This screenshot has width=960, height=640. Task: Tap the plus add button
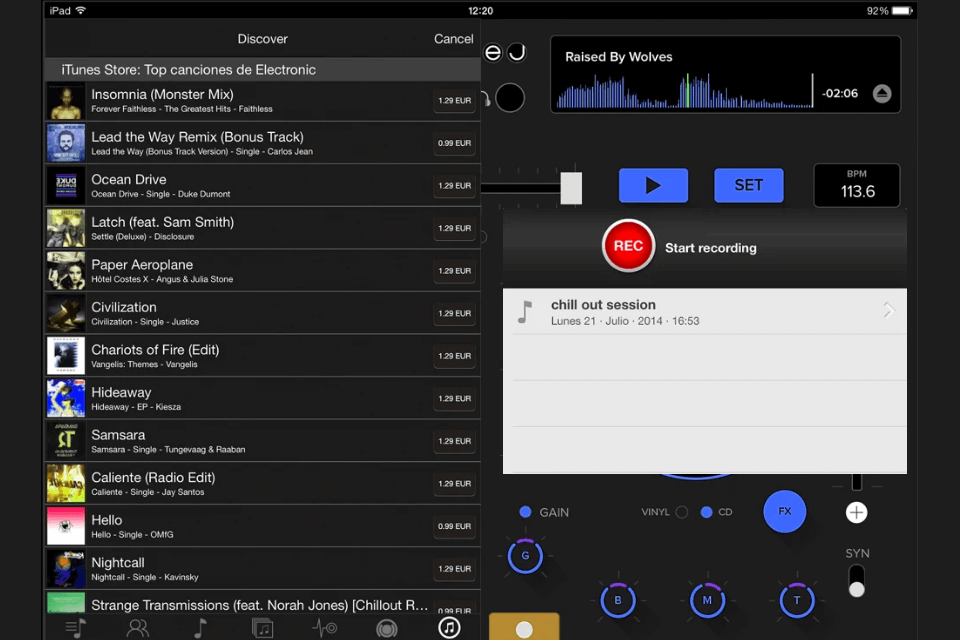point(856,512)
